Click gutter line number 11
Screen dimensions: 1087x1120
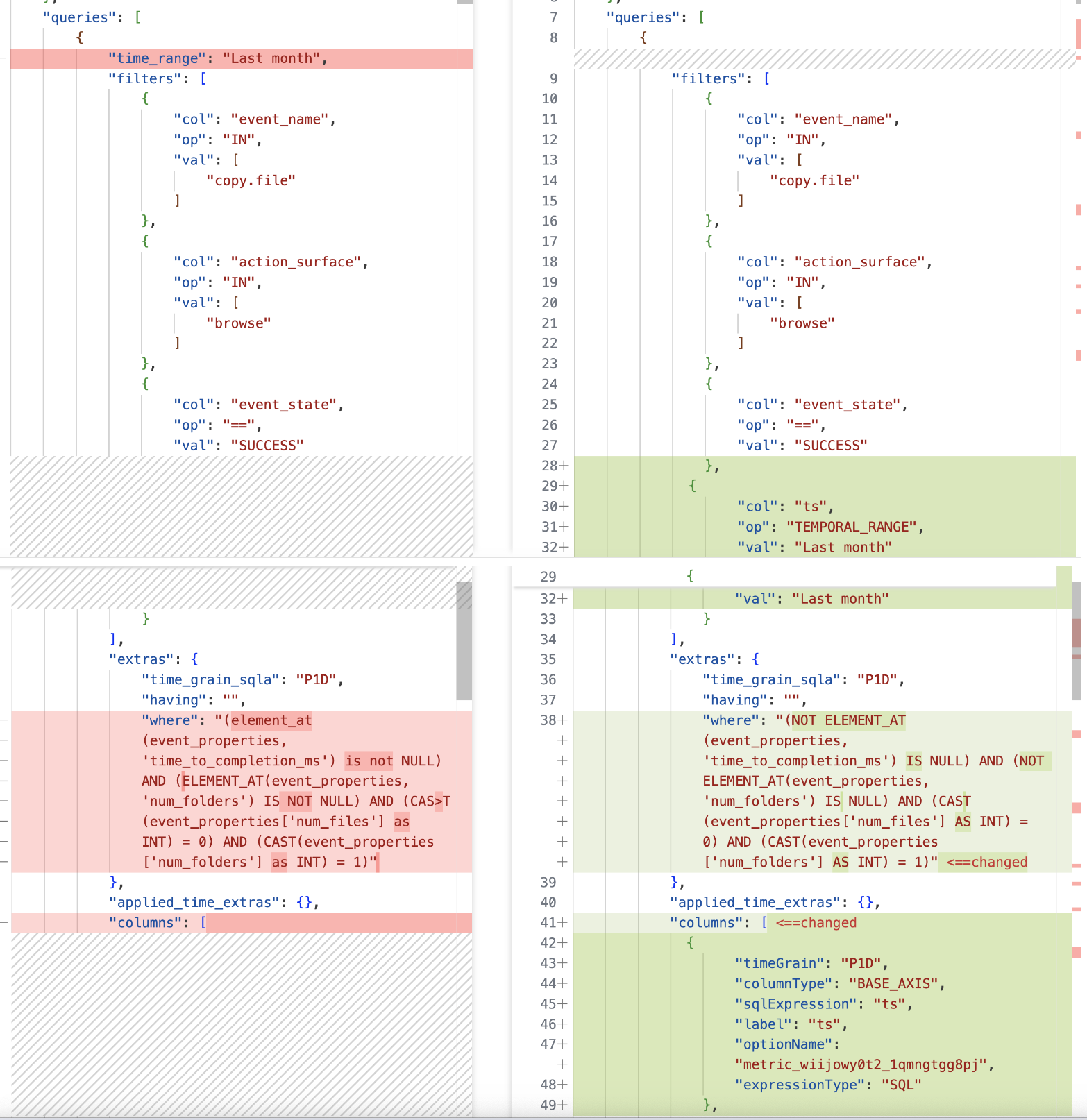click(550, 119)
